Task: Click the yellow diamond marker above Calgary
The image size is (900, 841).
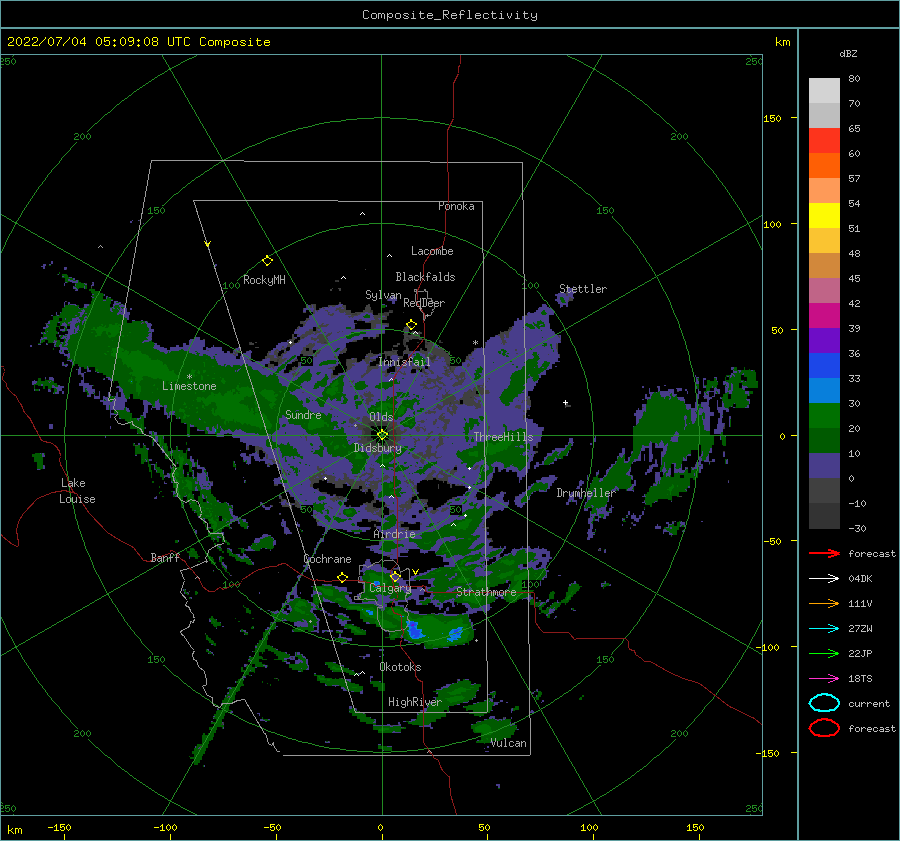Action: 395,576
